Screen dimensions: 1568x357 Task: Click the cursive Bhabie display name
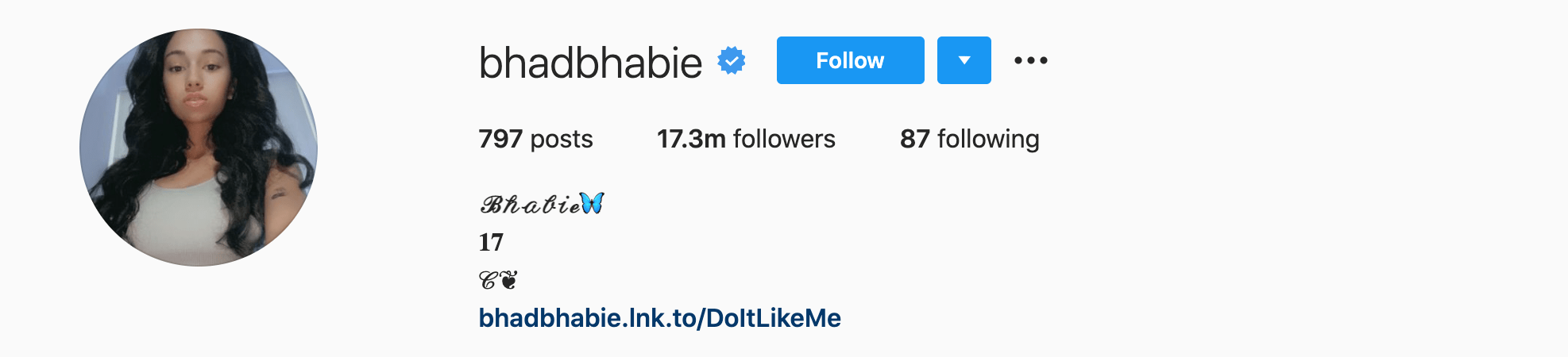click(530, 205)
